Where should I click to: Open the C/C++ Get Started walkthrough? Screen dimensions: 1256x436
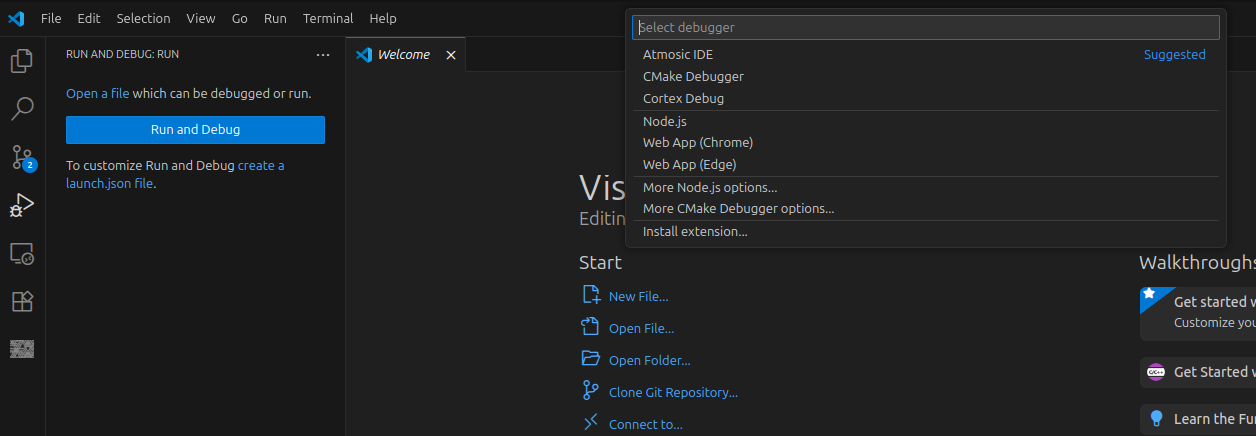click(x=1198, y=372)
